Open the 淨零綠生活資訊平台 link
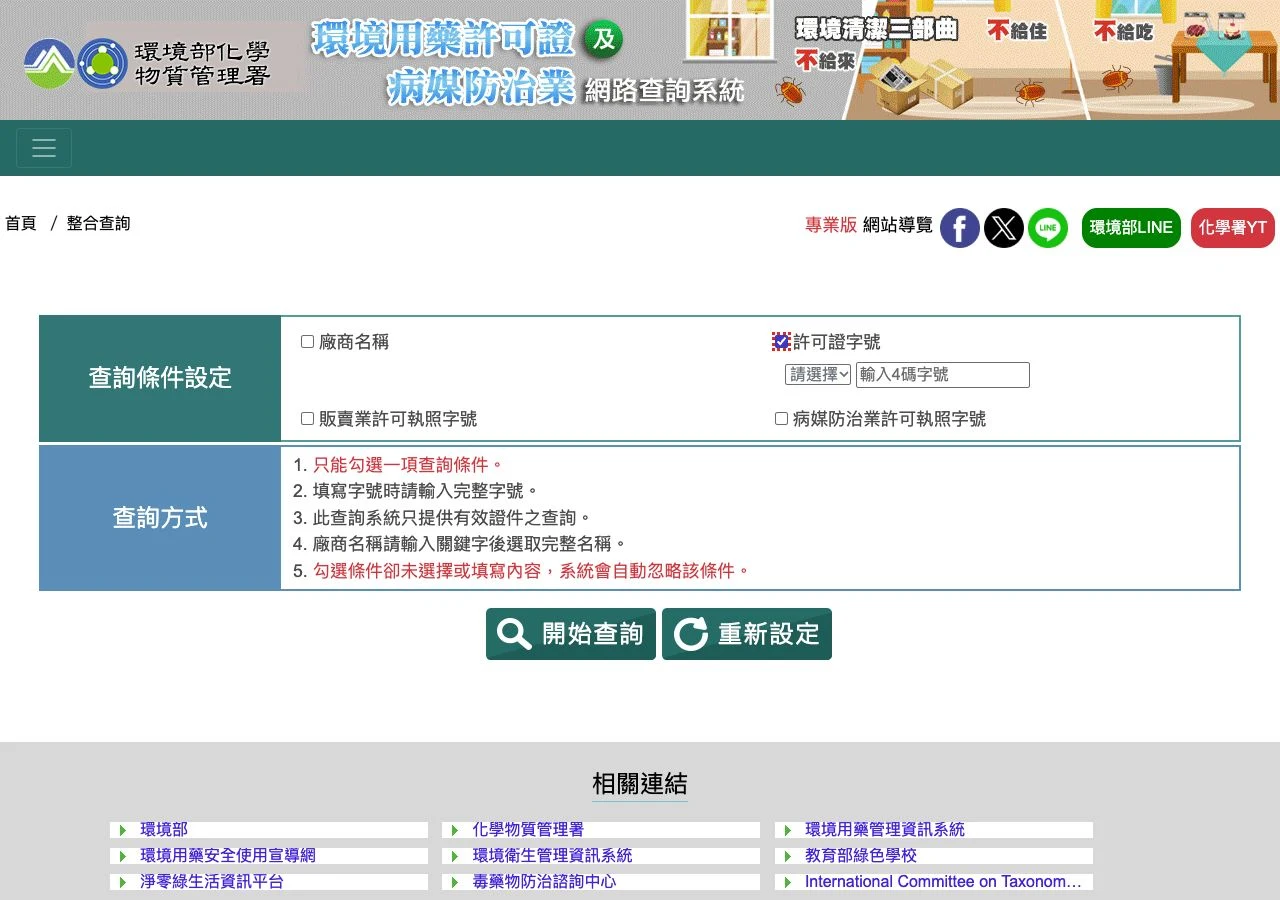The width and height of the screenshot is (1280, 900). [x=212, y=882]
